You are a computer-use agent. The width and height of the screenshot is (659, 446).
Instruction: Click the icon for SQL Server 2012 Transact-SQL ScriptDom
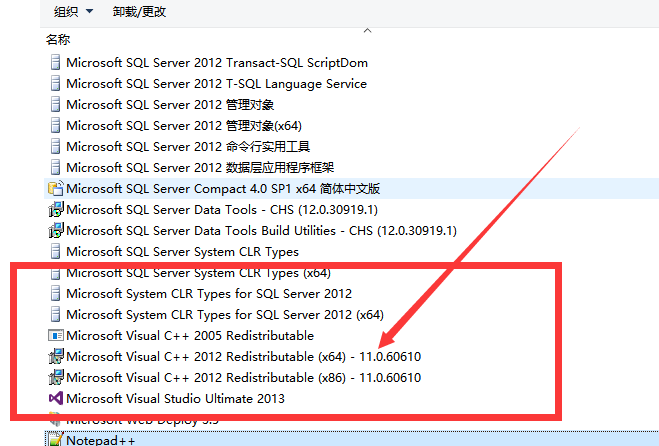[x=55, y=62]
